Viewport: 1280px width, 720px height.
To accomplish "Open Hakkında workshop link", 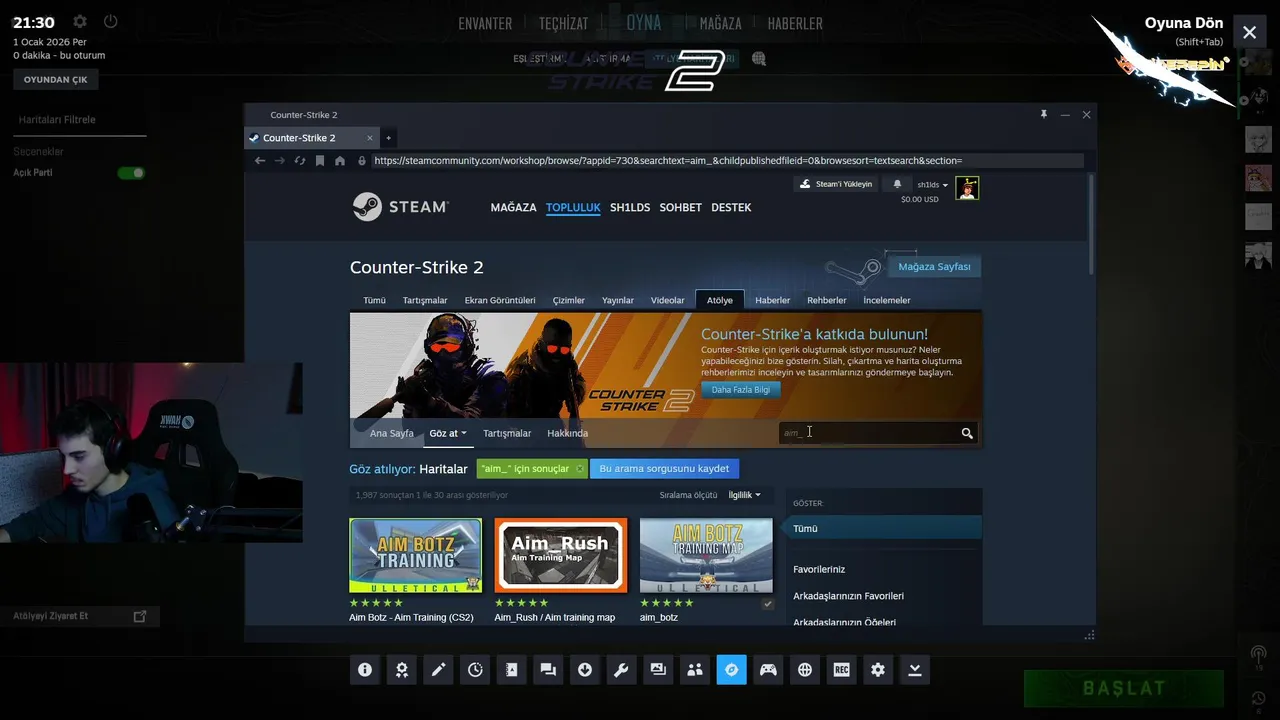I will click(x=567, y=433).
